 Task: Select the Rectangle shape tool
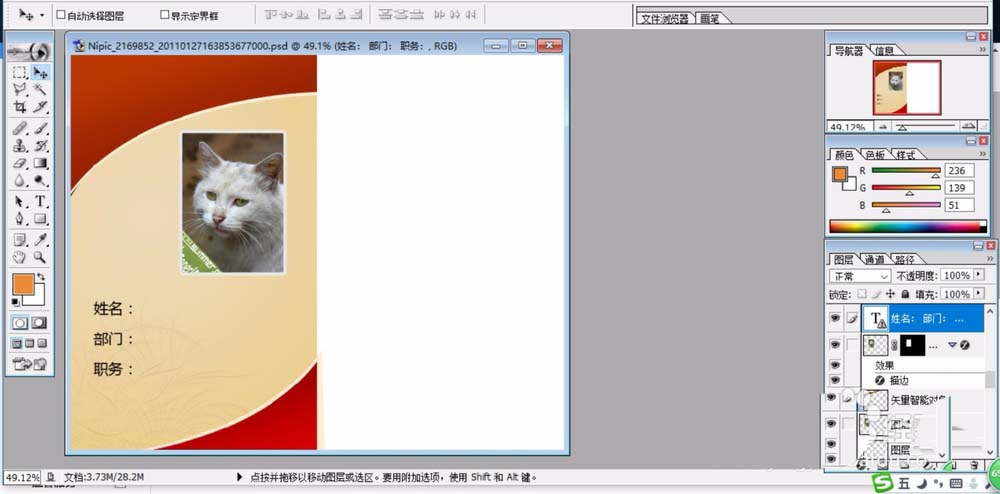click(41, 219)
